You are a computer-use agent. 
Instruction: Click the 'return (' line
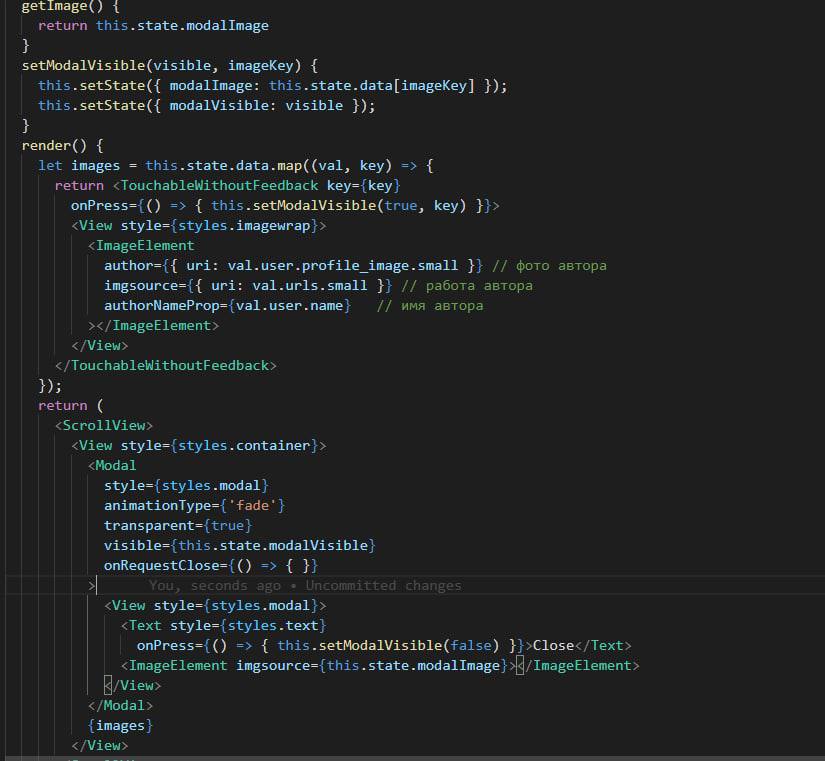[x=71, y=406]
